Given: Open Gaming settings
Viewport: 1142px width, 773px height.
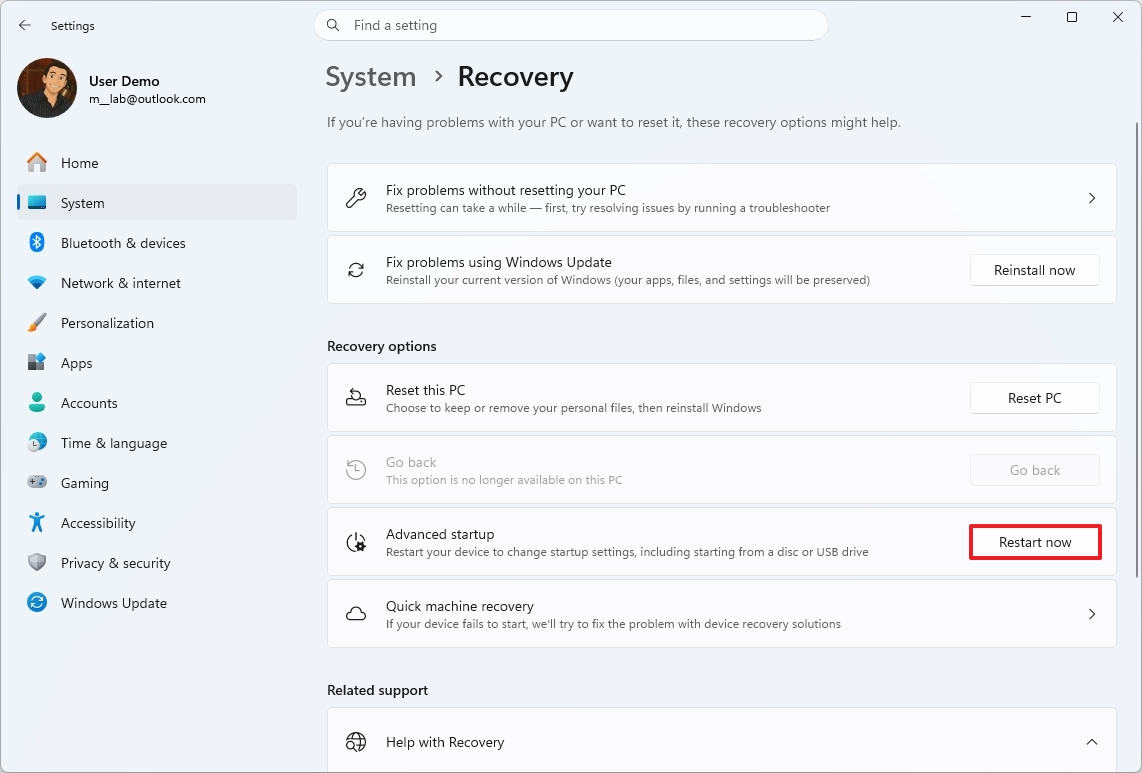Looking at the screenshot, I should click(x=85, y=482).
